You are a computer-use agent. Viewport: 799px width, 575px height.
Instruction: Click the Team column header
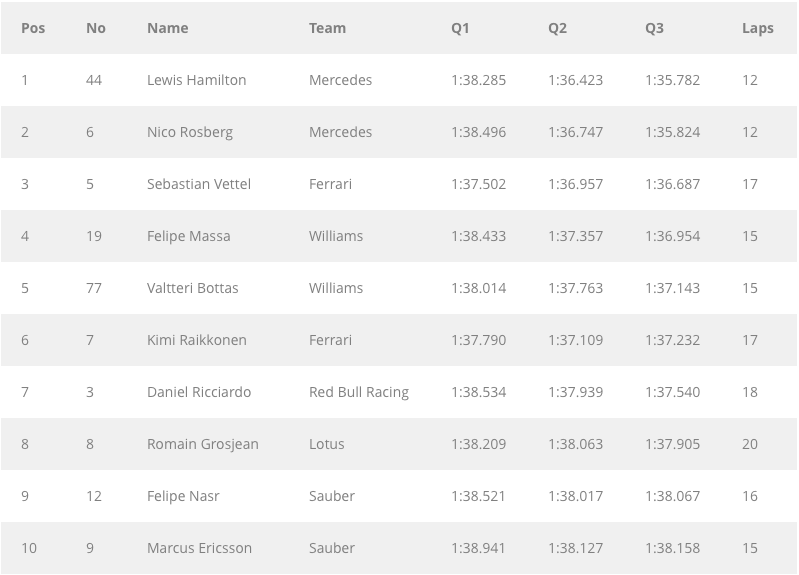click(x=327, y=28)
